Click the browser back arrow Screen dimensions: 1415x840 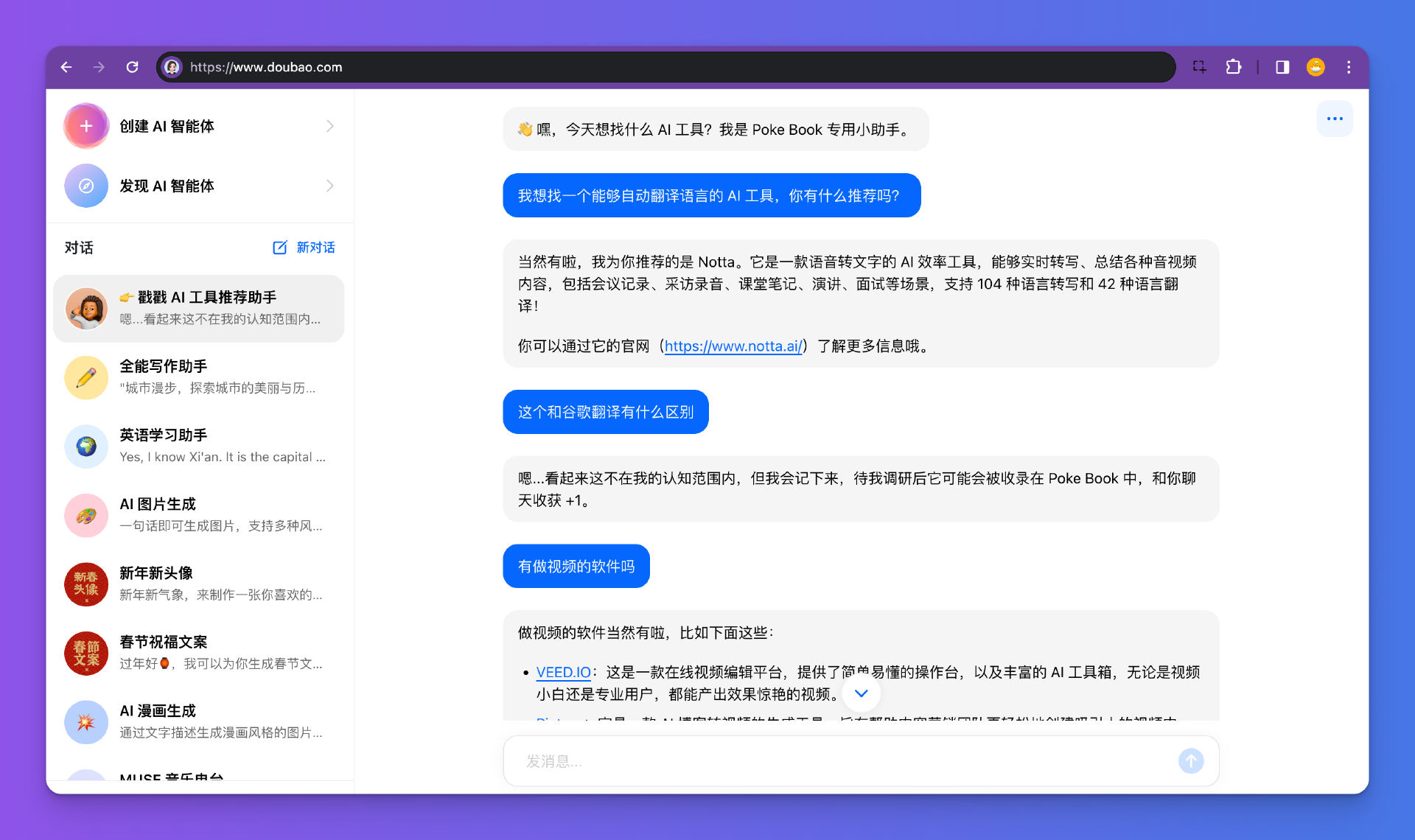66,67
